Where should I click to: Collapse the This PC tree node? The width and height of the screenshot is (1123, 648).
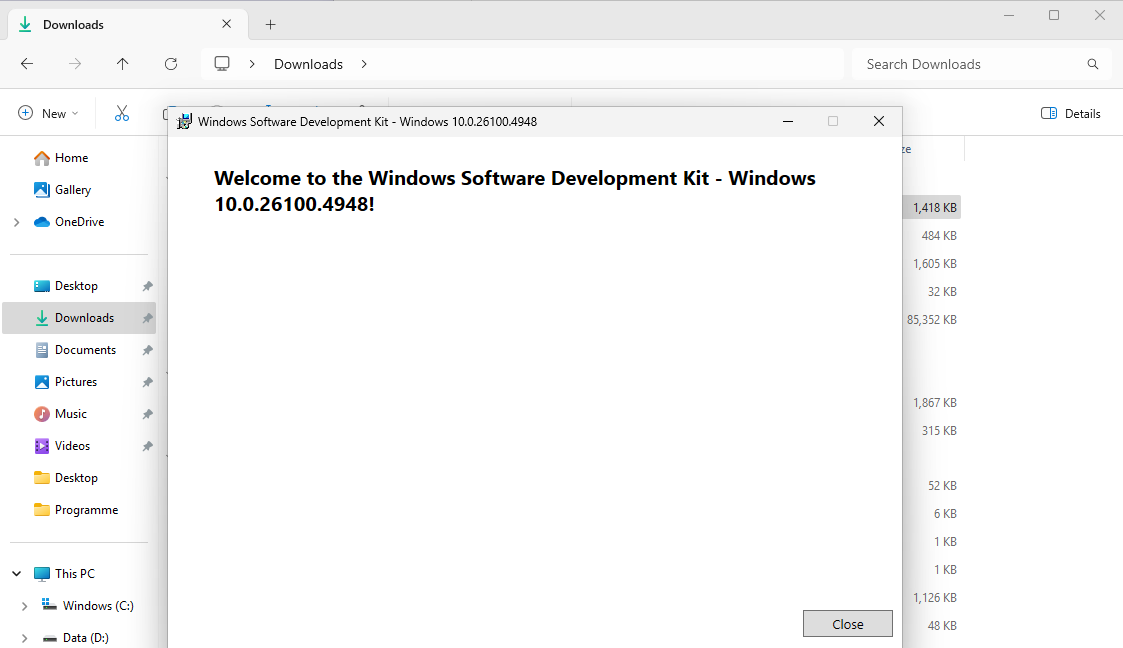16,574
